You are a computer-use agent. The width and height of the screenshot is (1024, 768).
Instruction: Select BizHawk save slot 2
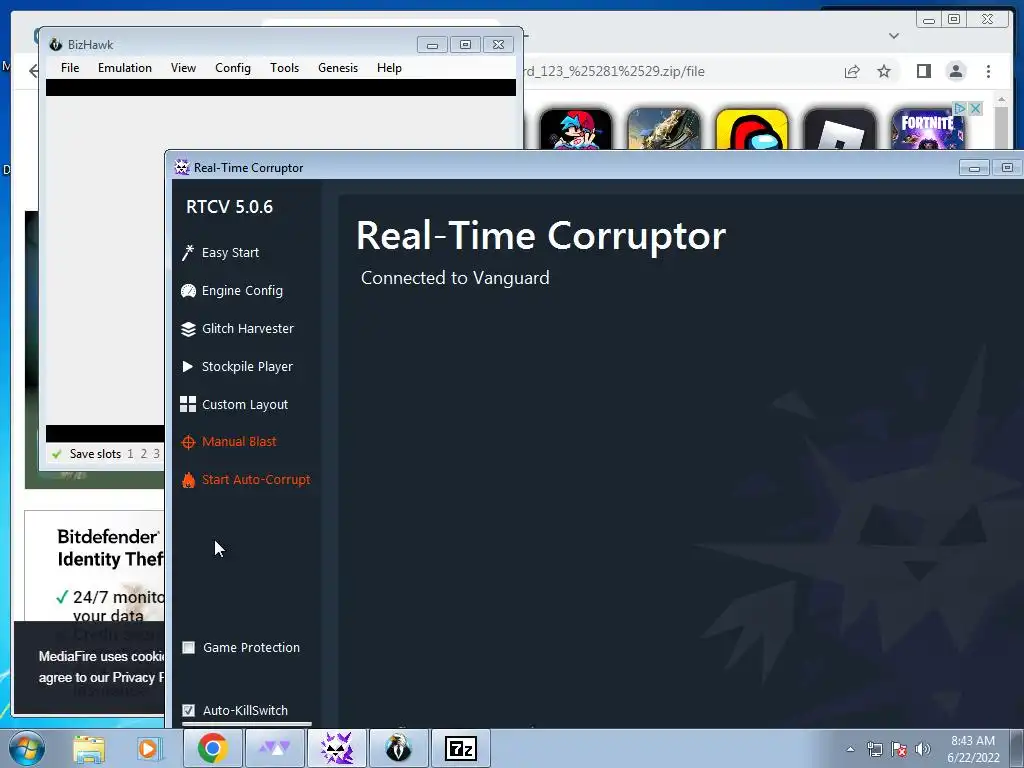(x=144, y=453)
